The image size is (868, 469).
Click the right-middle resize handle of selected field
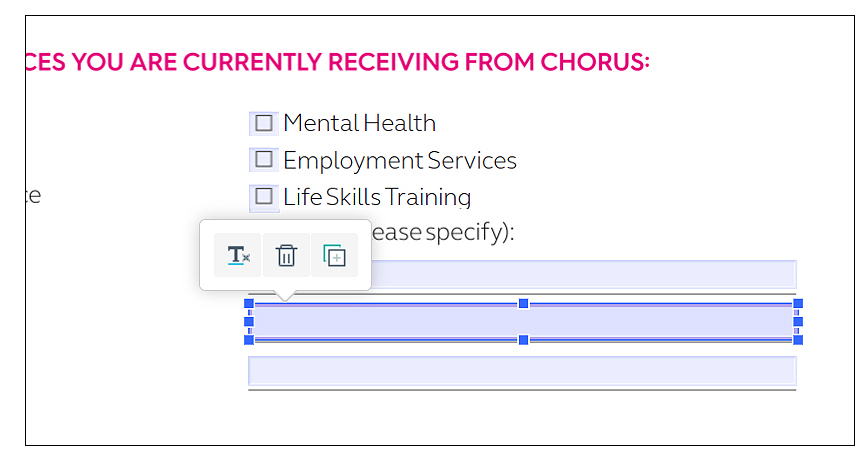(x=798, y=322)
